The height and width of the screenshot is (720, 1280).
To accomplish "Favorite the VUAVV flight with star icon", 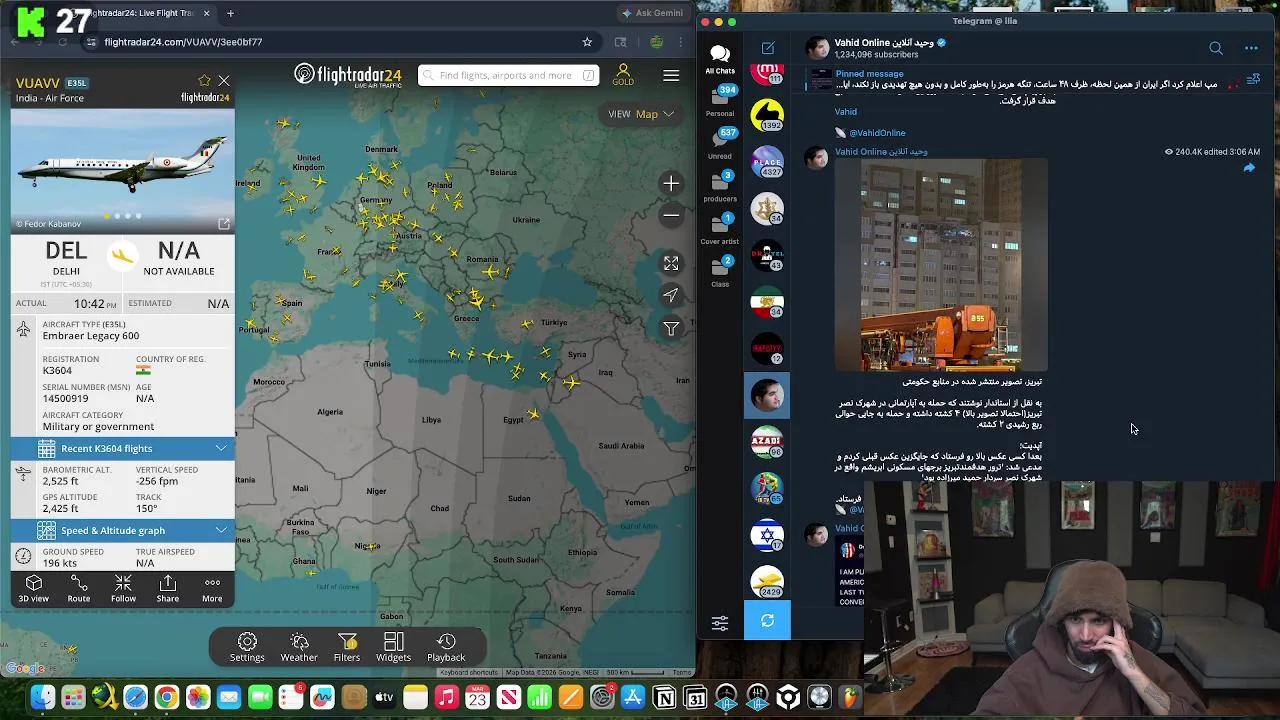I will (x=204, y=81).
